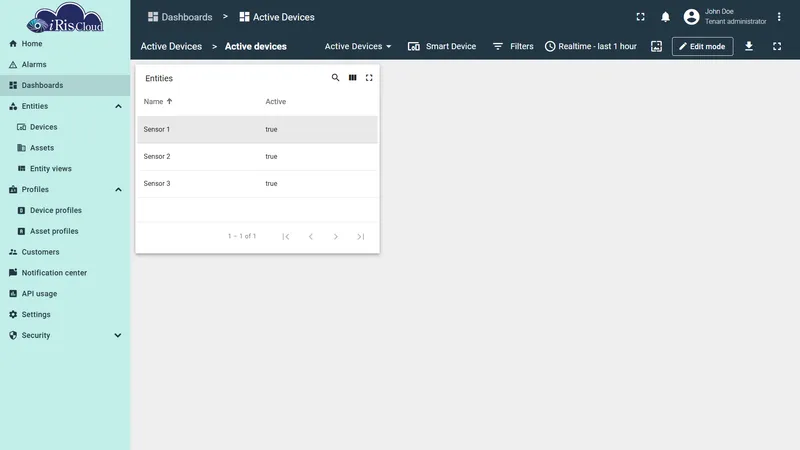Click Smart Device entity alias selector
Viewport: 800px width, 450px height.
pyautogui.click(x=442, y=46)
